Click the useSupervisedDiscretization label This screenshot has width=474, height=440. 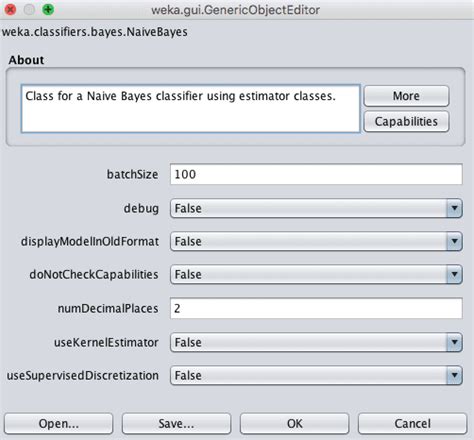pos(83,376)
